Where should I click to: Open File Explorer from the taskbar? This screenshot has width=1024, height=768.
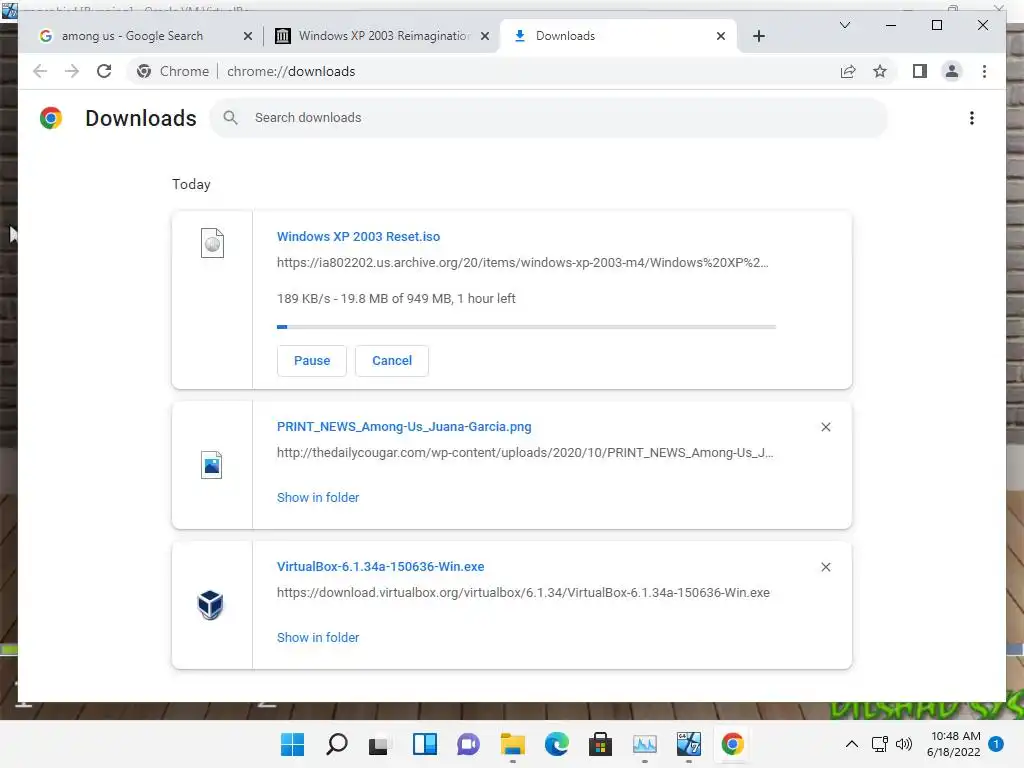click(513, 744)
